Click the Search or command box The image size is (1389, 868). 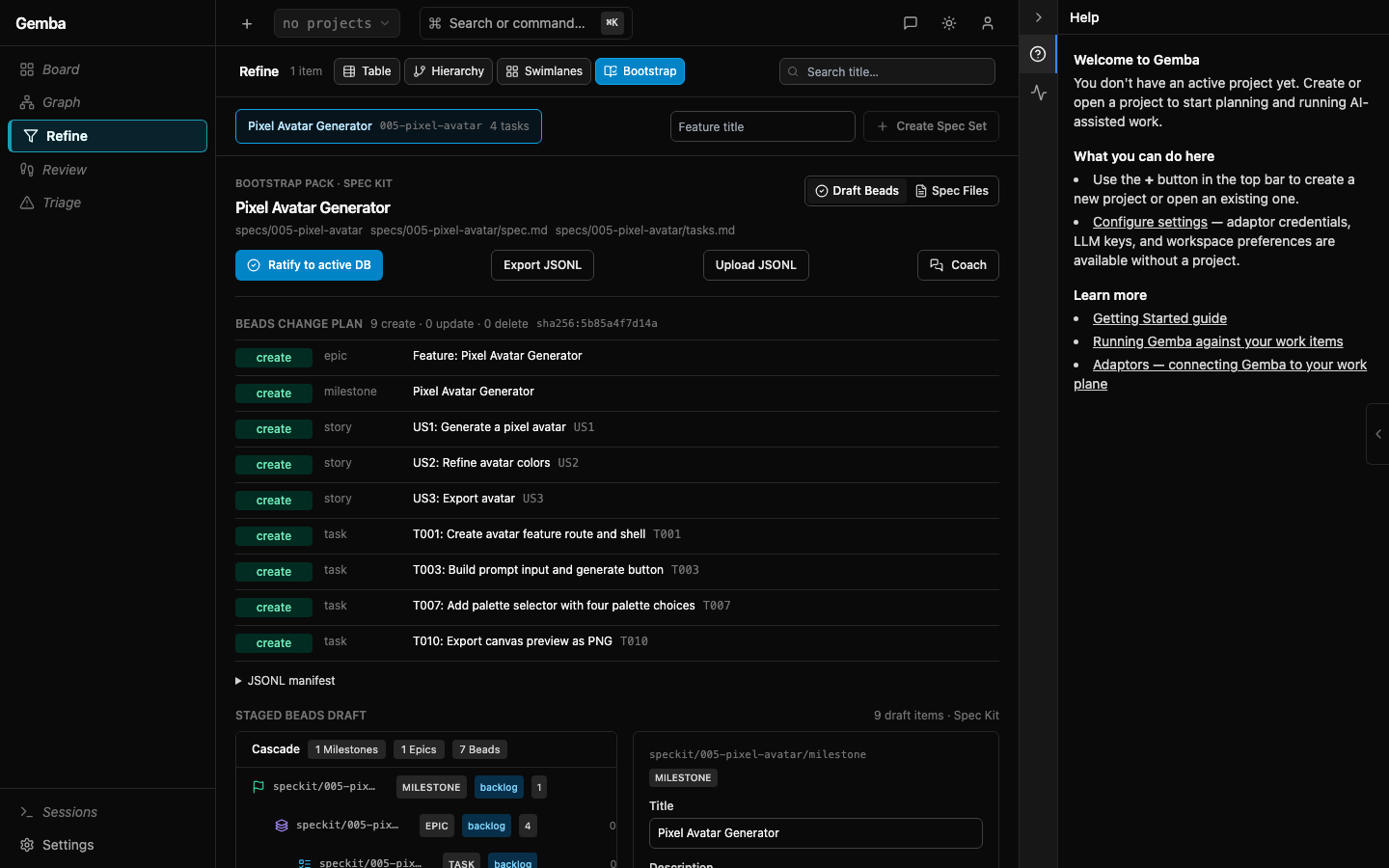[x=526, y=23]
